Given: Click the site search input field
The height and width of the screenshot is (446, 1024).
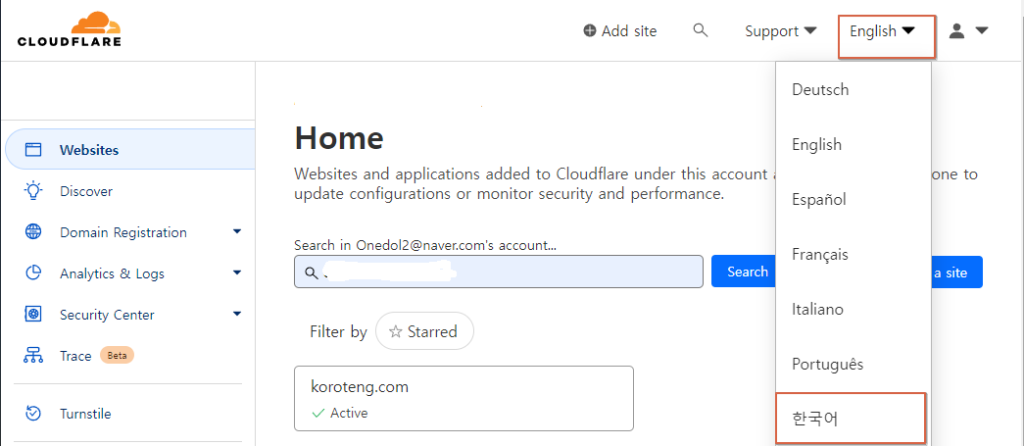Looking at the screenshot, I should tap(498, 272).
